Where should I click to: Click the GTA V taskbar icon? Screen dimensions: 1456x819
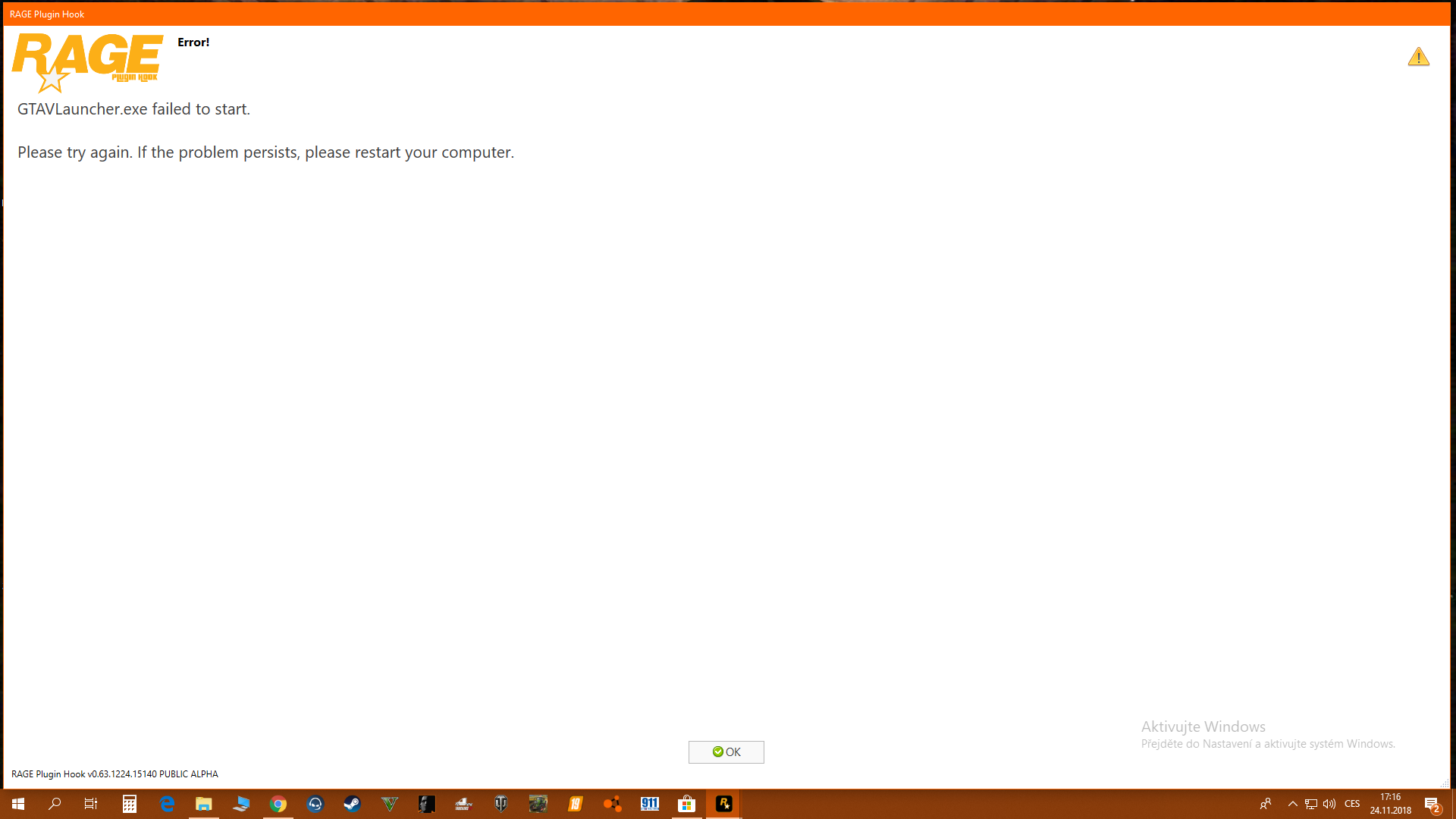(x=390, y=804)
